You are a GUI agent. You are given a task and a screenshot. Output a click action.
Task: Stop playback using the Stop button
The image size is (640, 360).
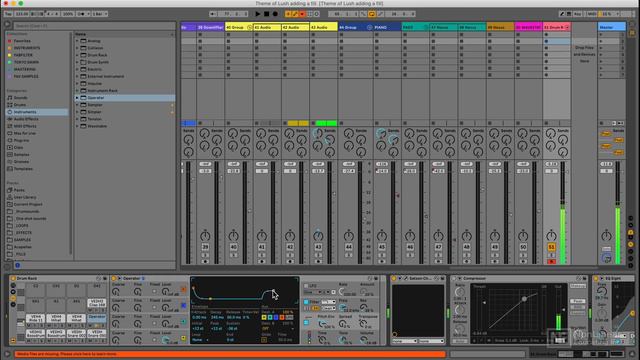[x=267, y=14]
